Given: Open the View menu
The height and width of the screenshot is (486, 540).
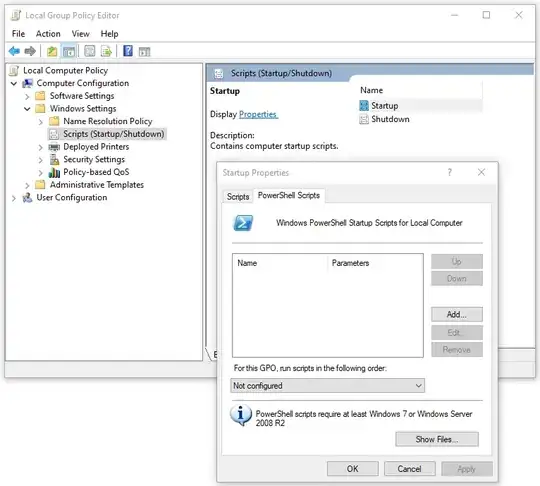Looking at the screenshot, I should point(81,34).
